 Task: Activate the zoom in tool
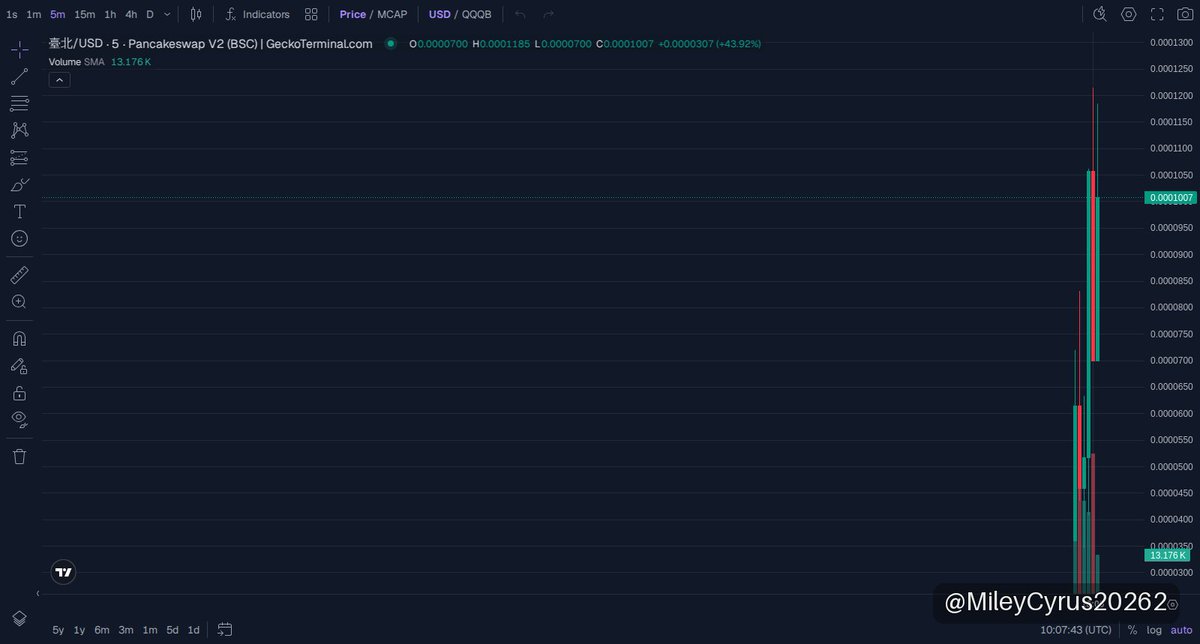coord(19,301)
